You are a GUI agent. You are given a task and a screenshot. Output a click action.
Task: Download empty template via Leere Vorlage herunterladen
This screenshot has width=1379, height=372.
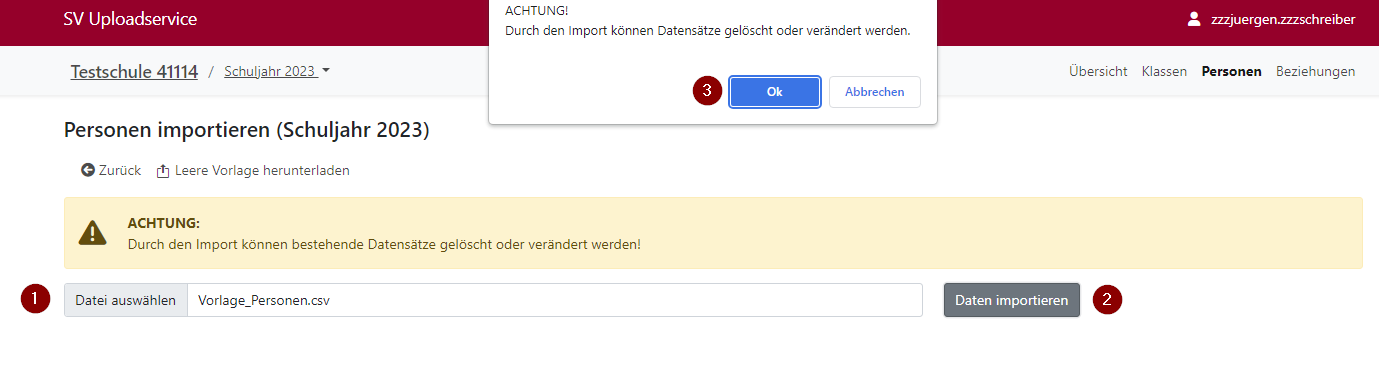click(253, 171)
